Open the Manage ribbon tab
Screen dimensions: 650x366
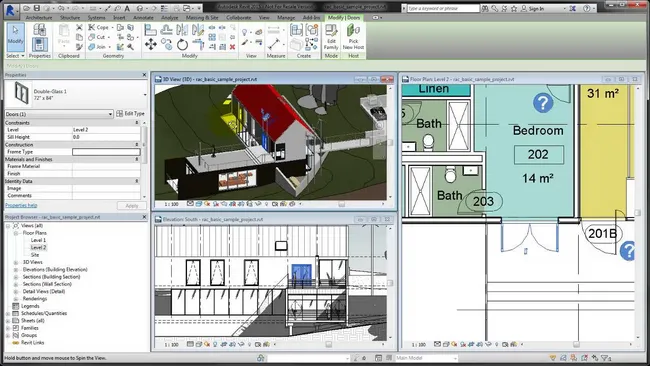(286, 18)
